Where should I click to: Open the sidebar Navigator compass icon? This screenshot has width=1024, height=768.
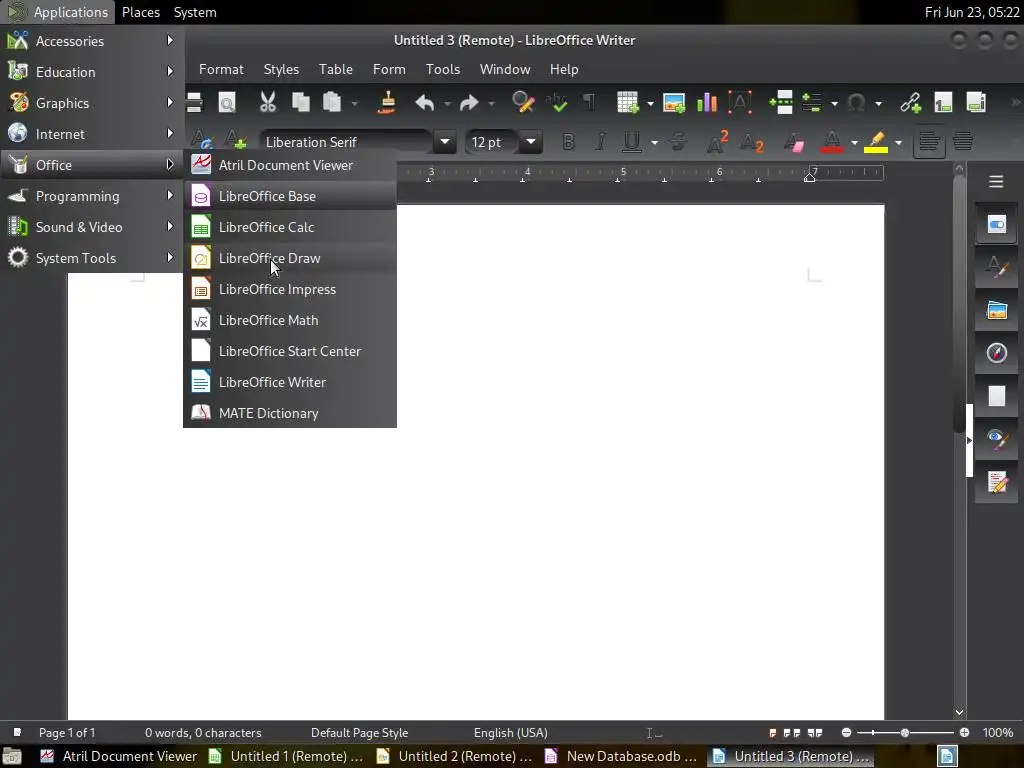tap(996, 353)
